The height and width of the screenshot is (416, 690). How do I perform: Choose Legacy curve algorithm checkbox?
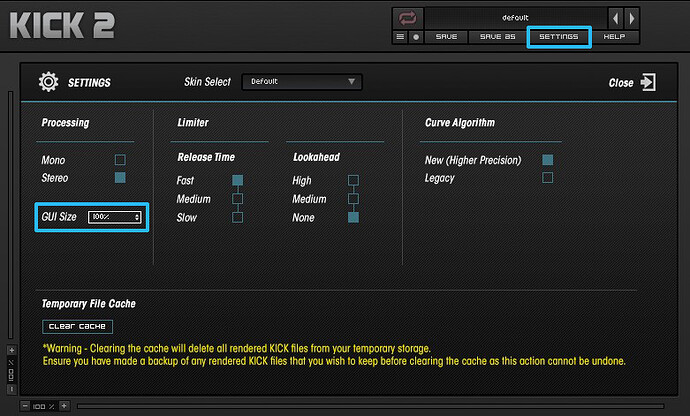(x=547, y=177)
